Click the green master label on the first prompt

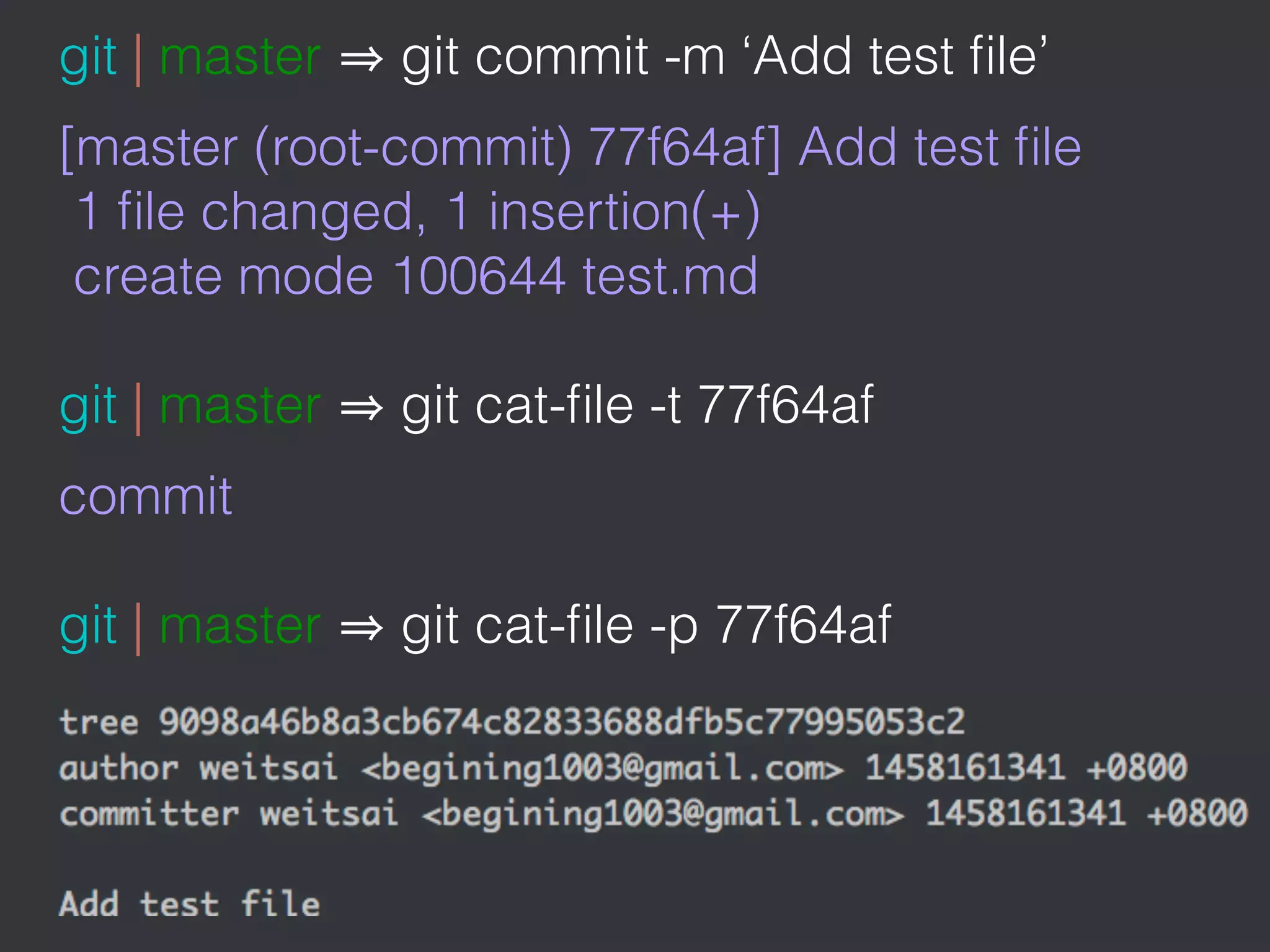(x=240, y=58)
